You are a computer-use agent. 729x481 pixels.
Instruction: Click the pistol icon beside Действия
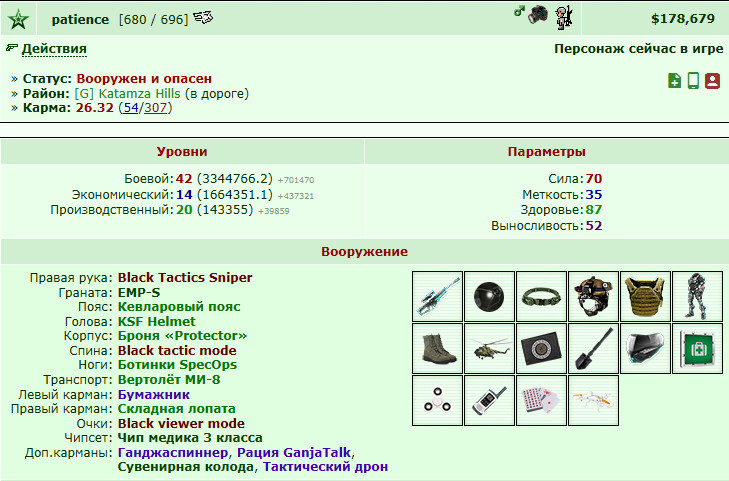pyautogui.click(x=12, y=47)
